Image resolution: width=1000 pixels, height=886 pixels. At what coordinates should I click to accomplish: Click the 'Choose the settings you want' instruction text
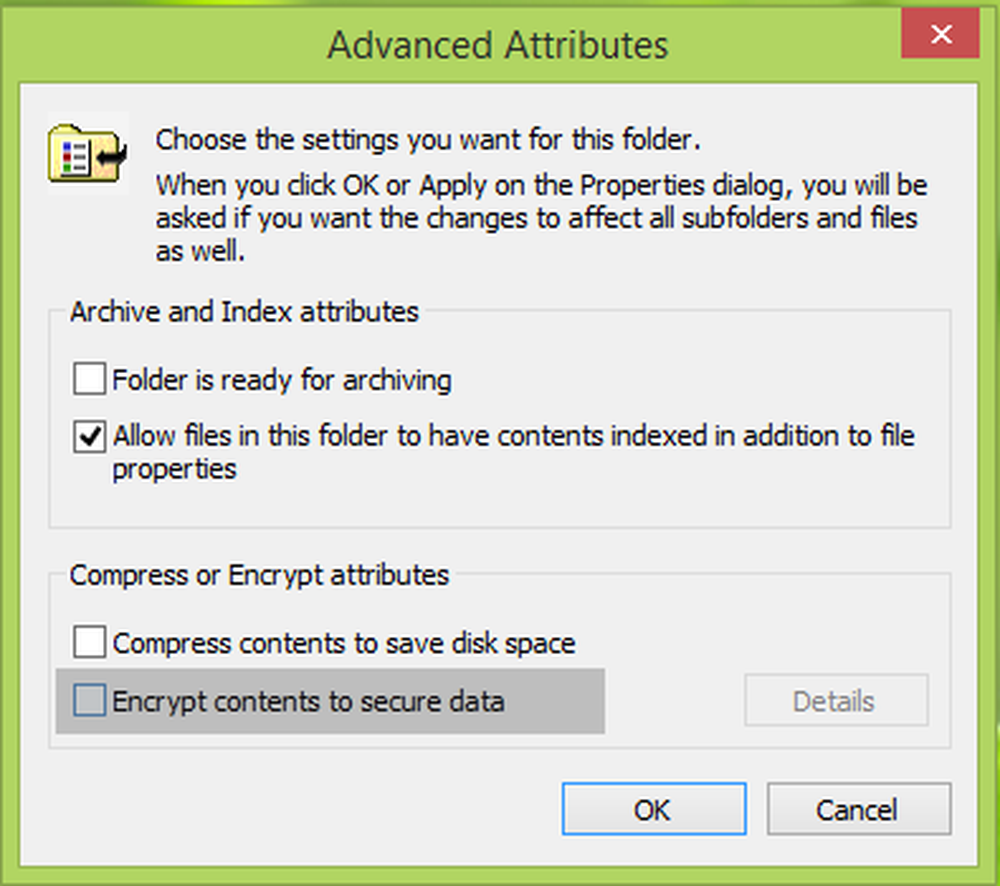coord(428,140)
